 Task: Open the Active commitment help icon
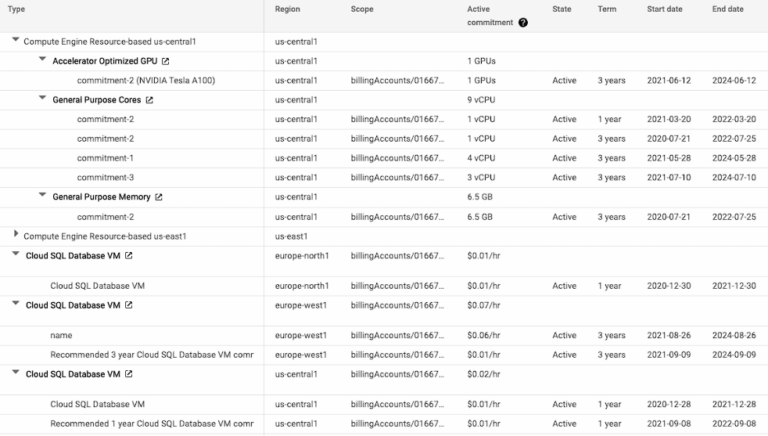pos(523,23)
